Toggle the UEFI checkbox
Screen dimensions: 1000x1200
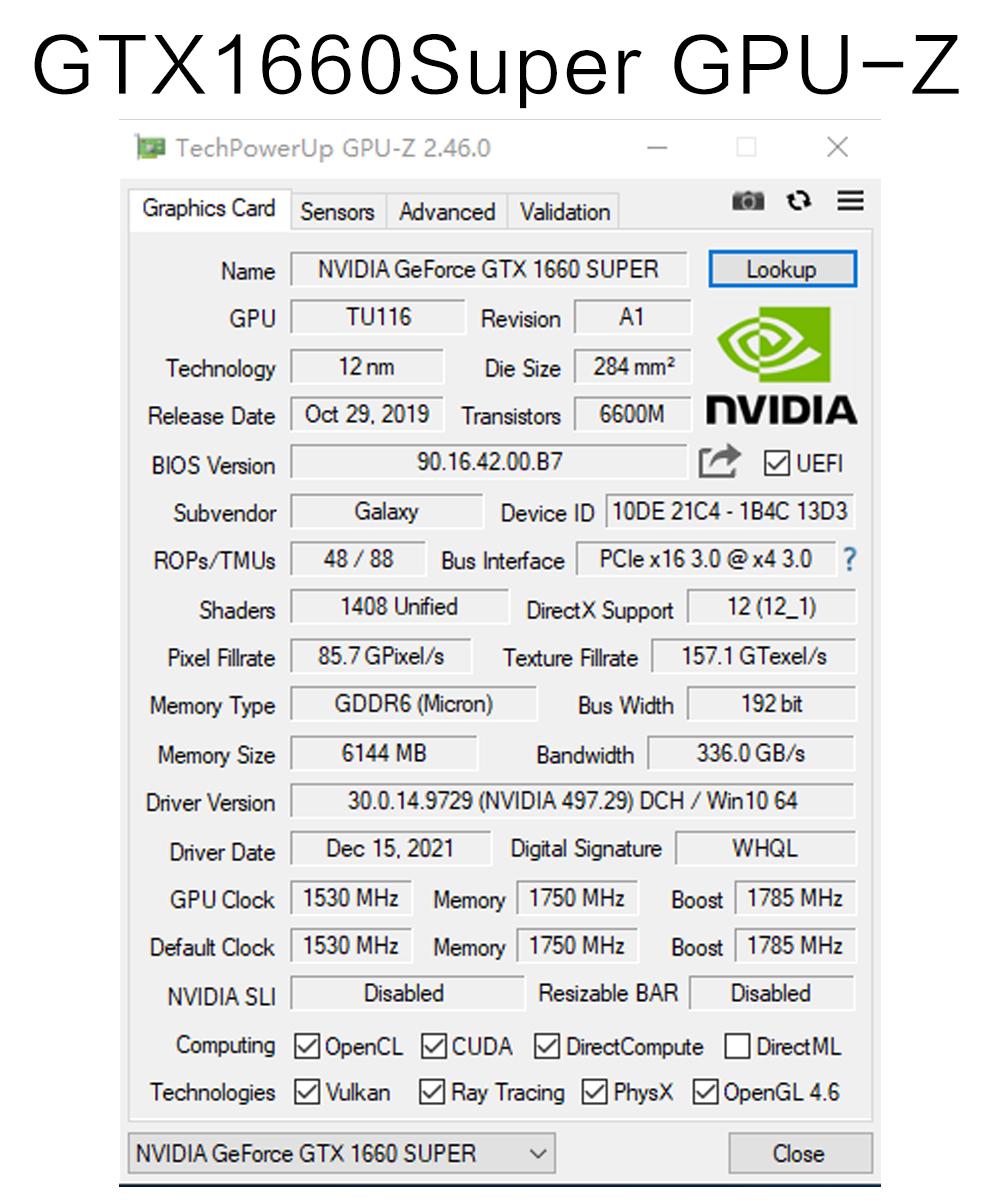(777, 463)
